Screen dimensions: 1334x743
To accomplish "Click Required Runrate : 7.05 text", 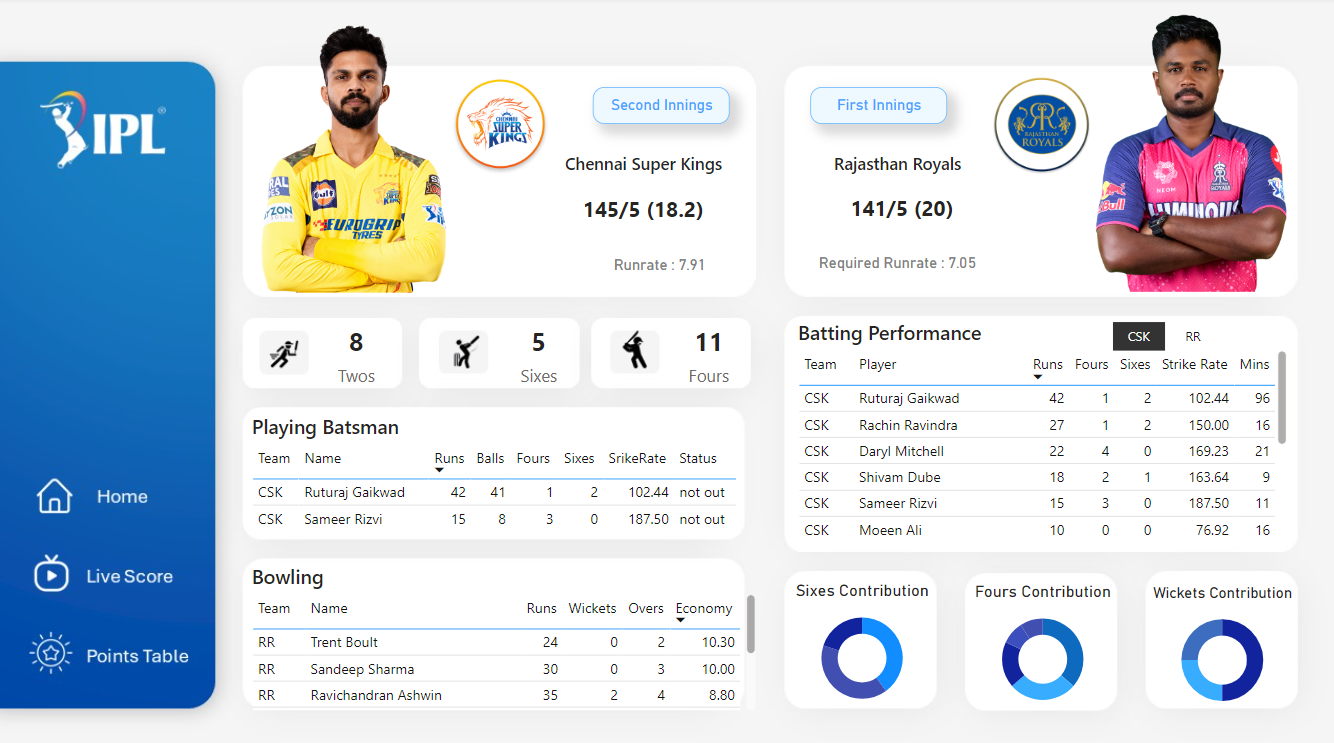I will (x=897, y=263).
